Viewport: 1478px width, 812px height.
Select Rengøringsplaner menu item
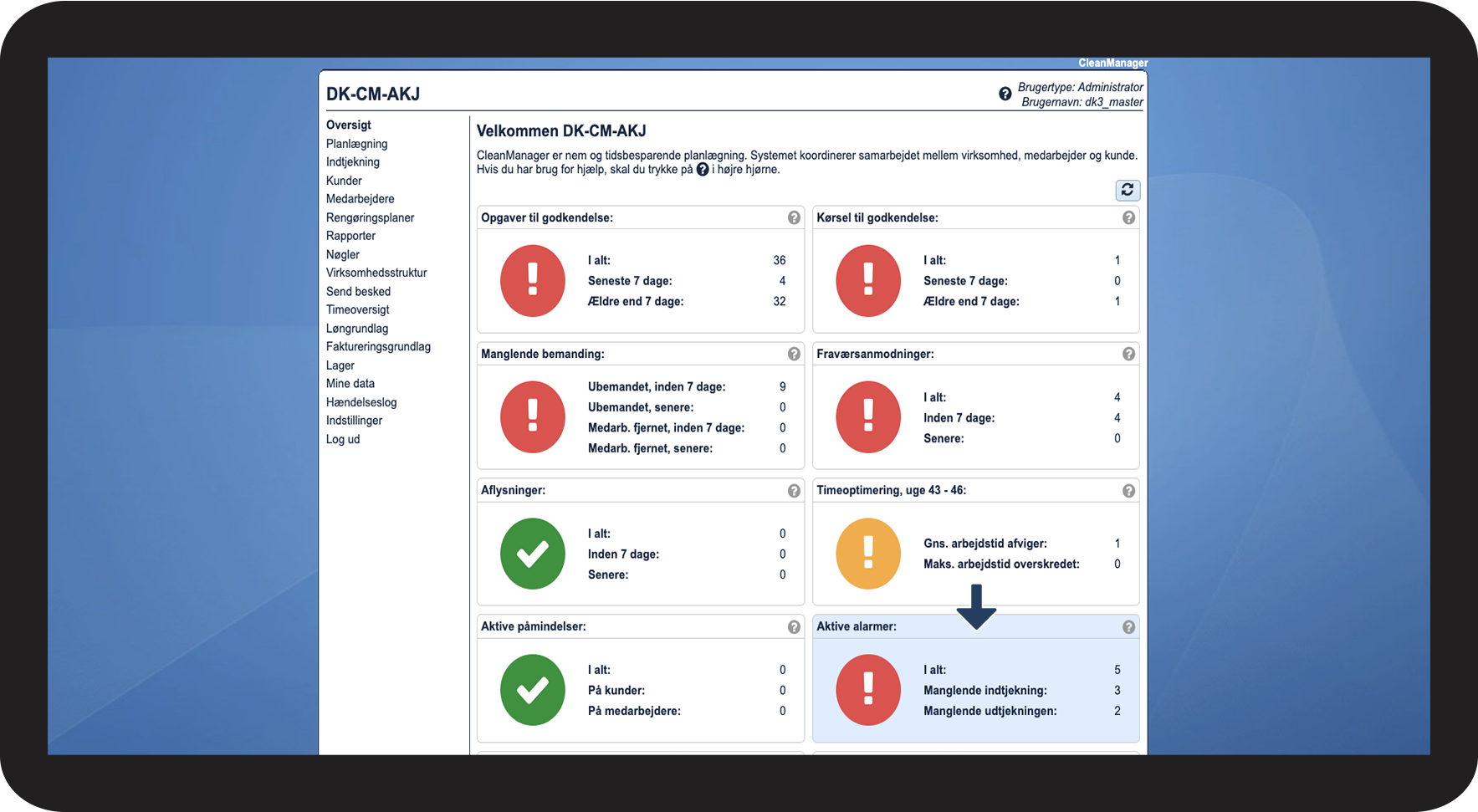pyautogui.click(x=371, y=217)
